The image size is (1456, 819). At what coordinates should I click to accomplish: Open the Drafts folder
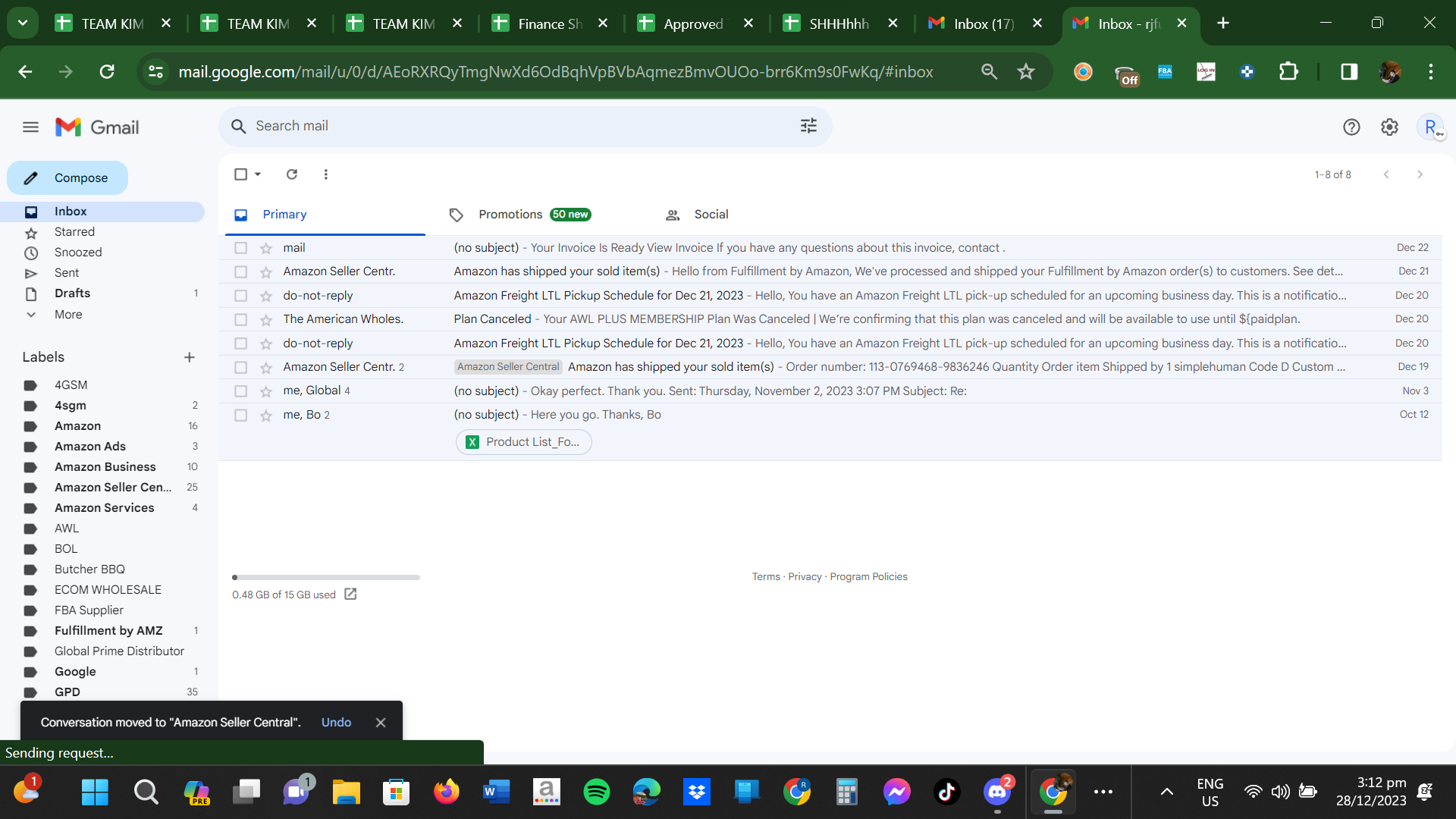click(x=72, y=293)
